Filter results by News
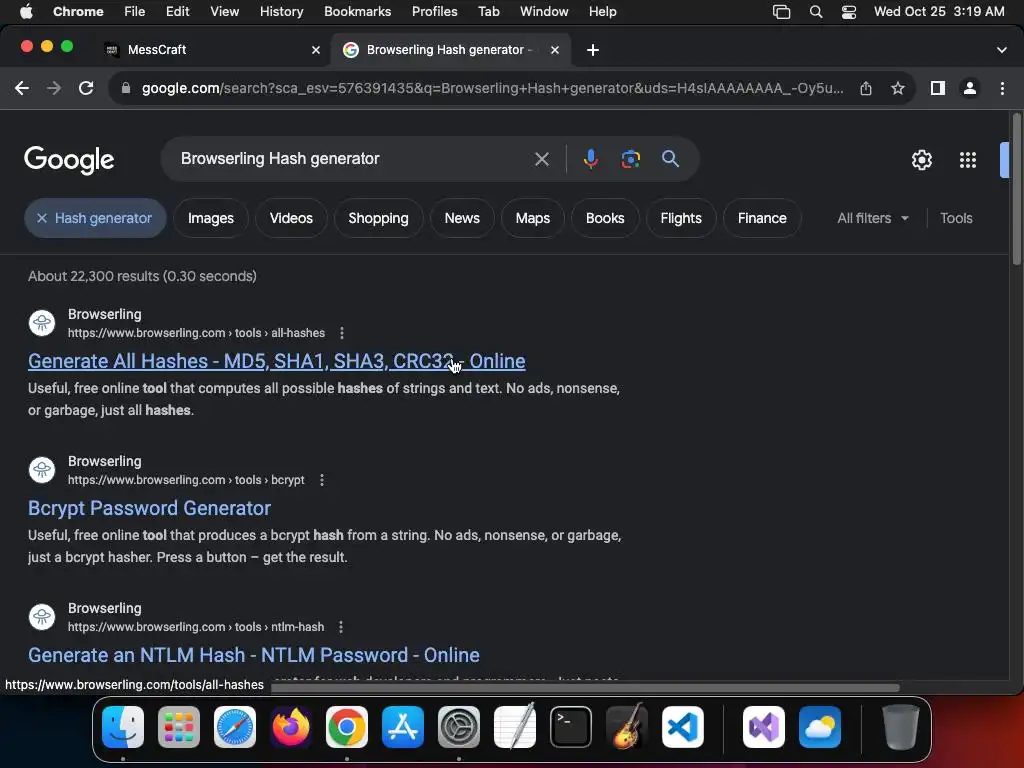 pos(462,218)
